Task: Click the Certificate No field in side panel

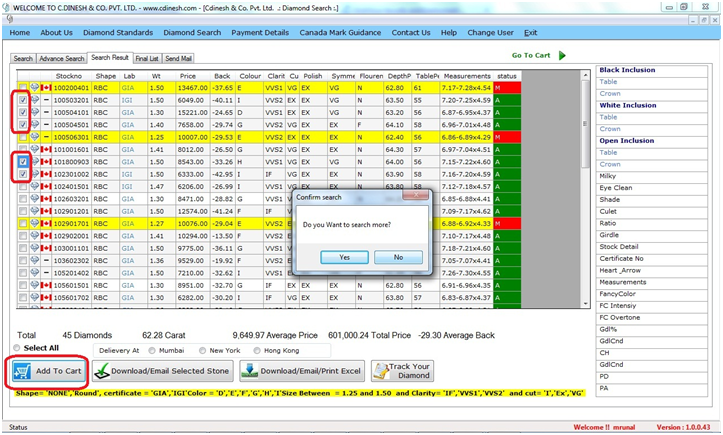Action: (652, 259)
